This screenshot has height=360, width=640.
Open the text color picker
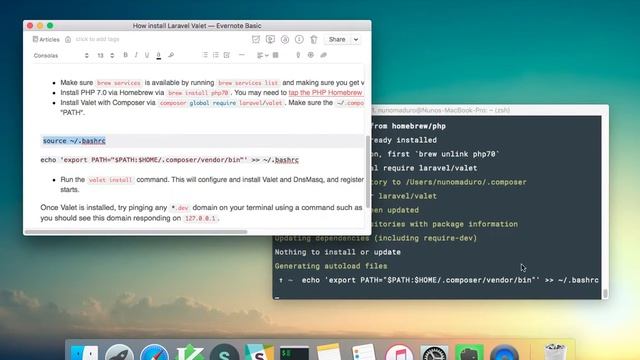click(x=158, y=55)
